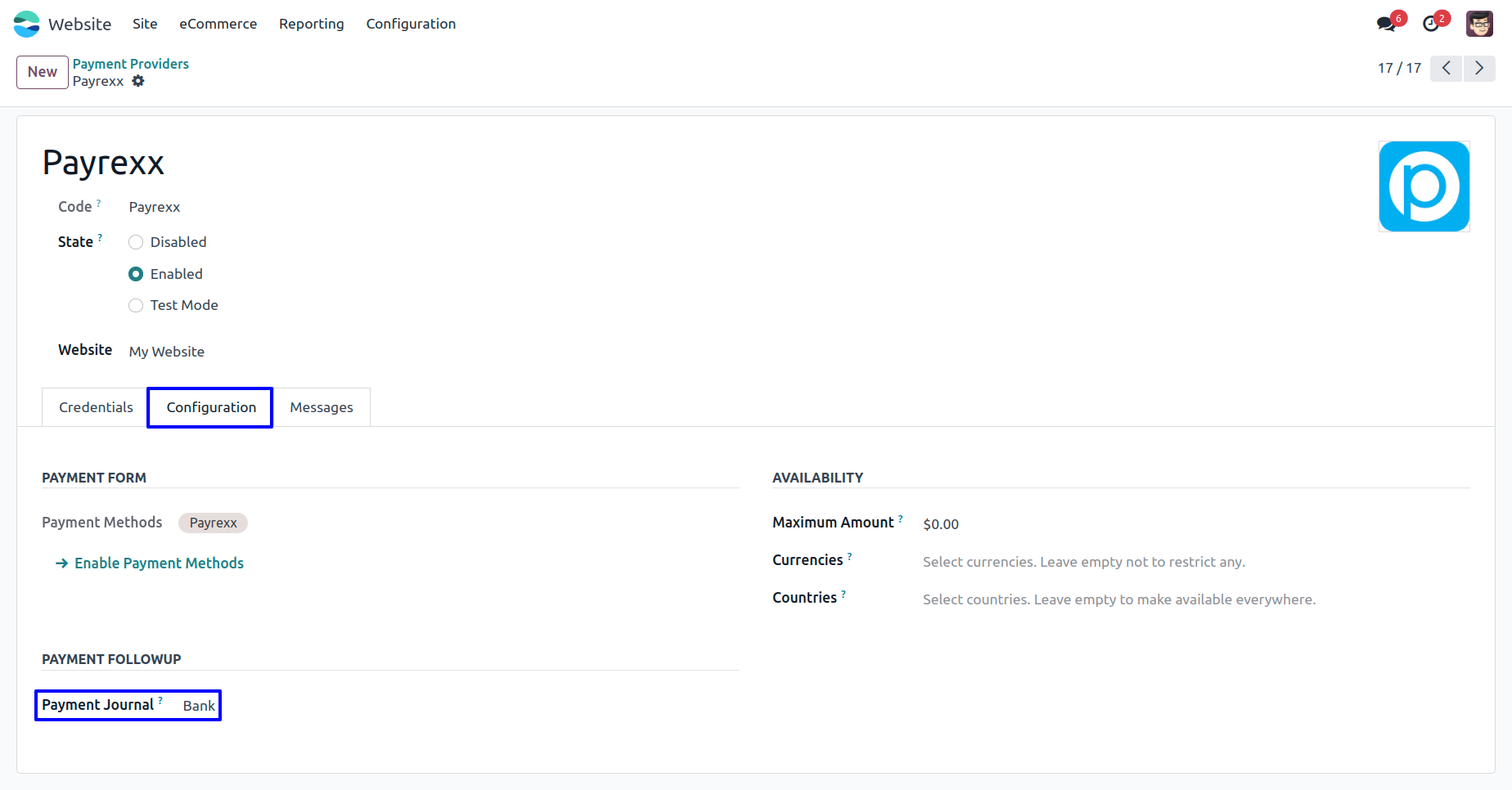This screenshot has width=1512, height=790.
Task: Select the Test Mode state option
Action: [x=136, y=305]
